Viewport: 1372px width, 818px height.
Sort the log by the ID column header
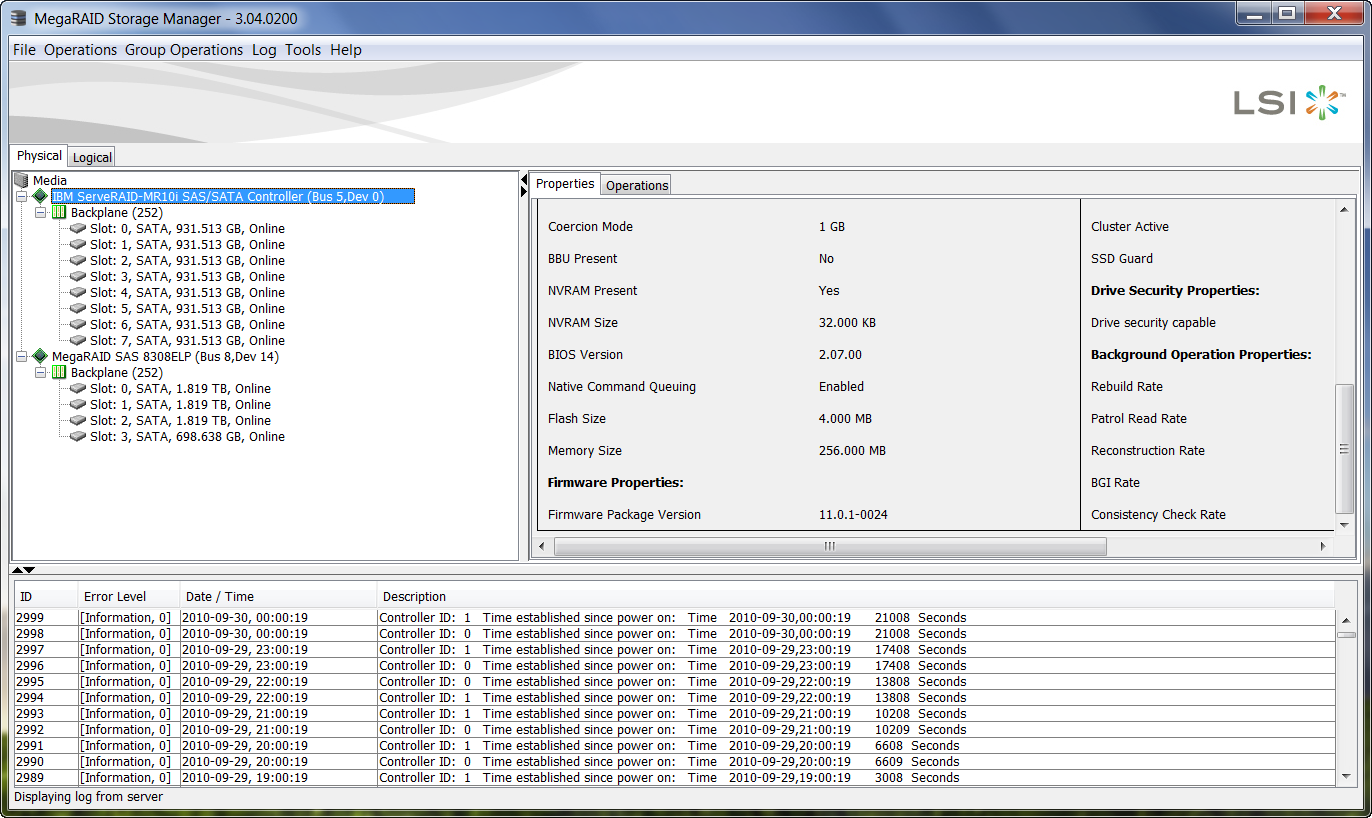tap(46, 597)
